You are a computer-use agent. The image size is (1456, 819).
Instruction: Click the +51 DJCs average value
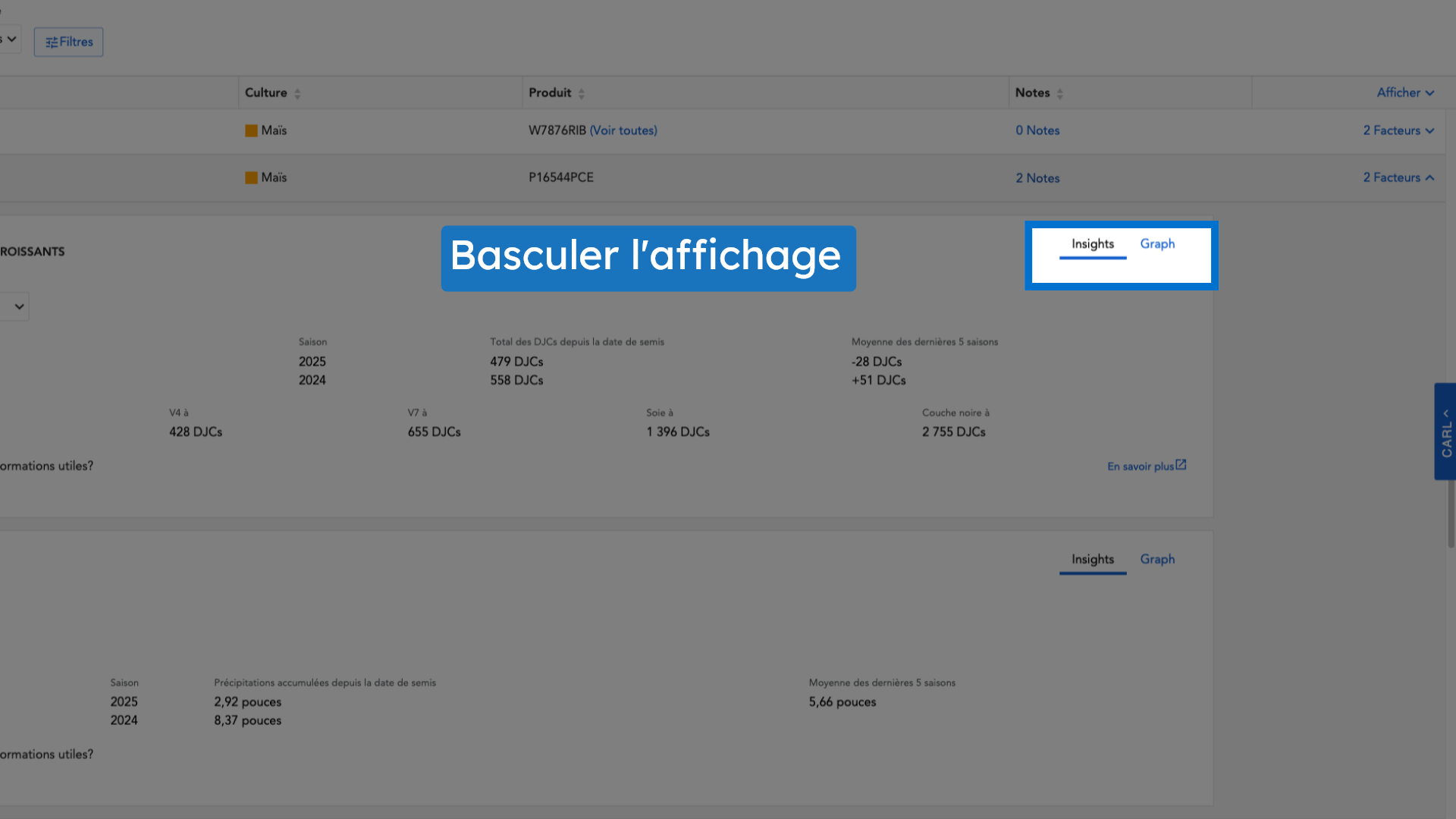[879, 380]
